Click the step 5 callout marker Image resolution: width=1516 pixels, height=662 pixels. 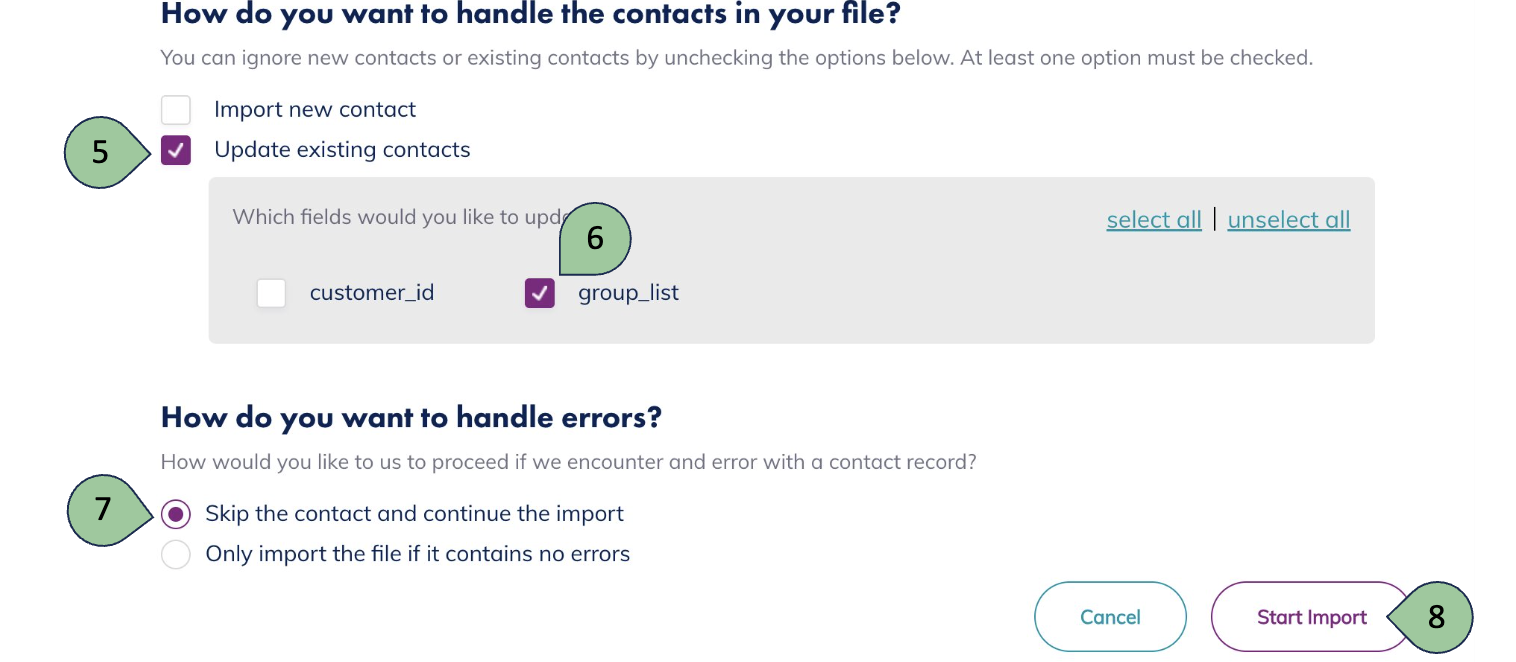point(101,151)
